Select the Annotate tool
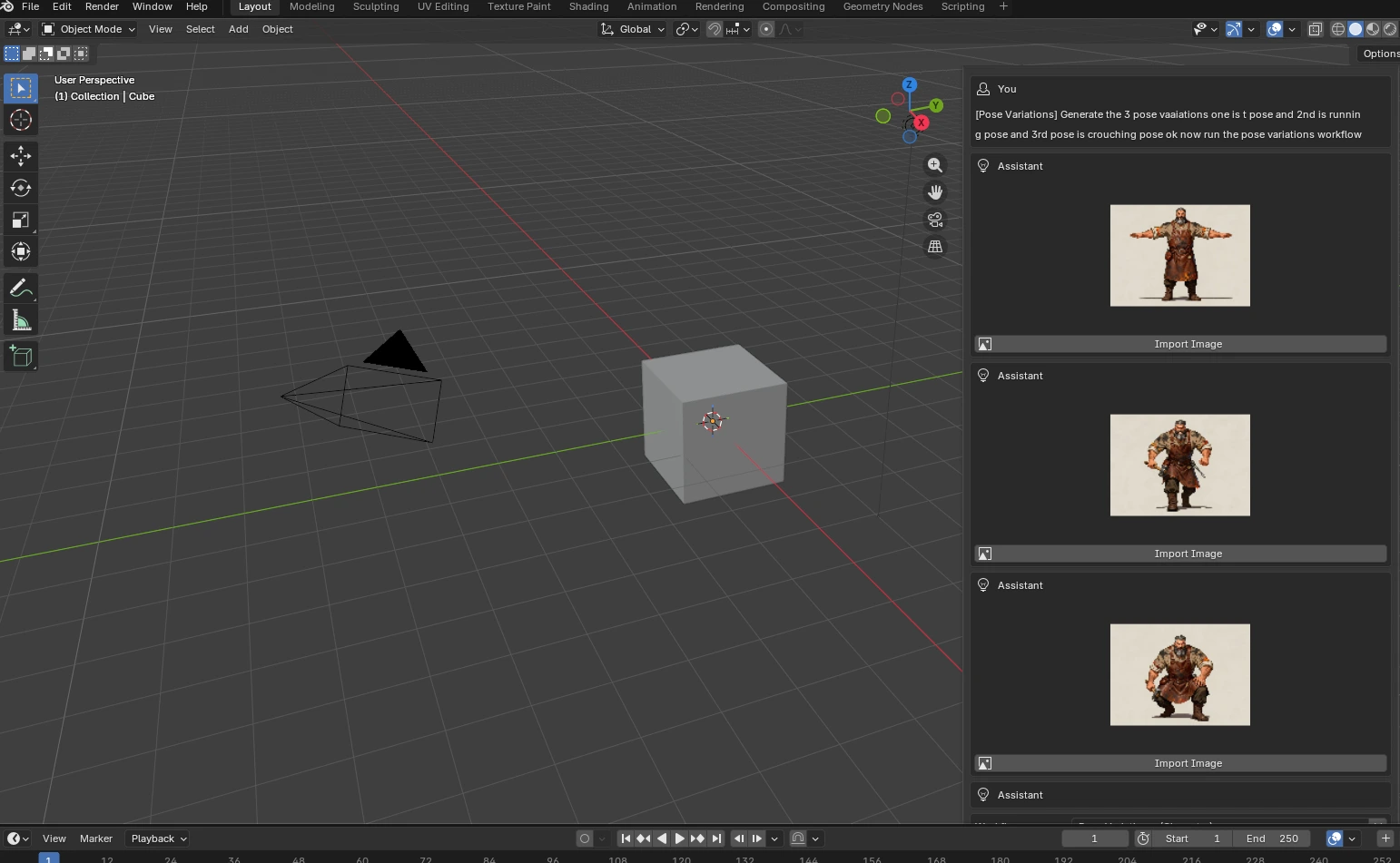Viewport: 1400px width, 863px height. point(21,289)
